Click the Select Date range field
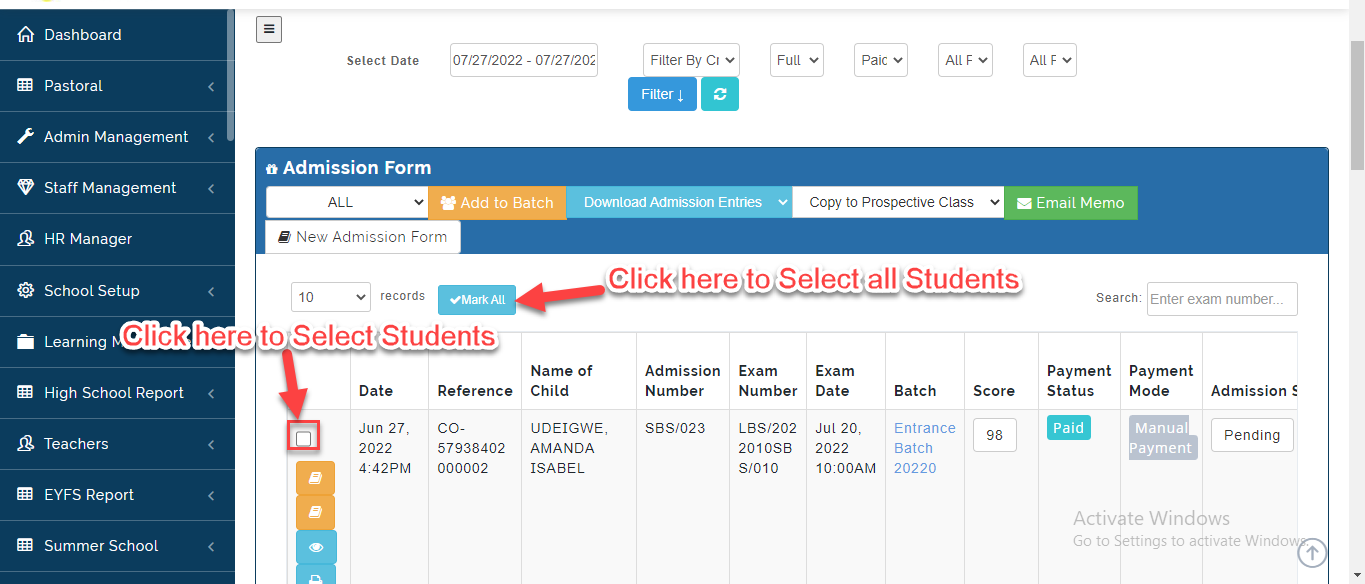 524,60
